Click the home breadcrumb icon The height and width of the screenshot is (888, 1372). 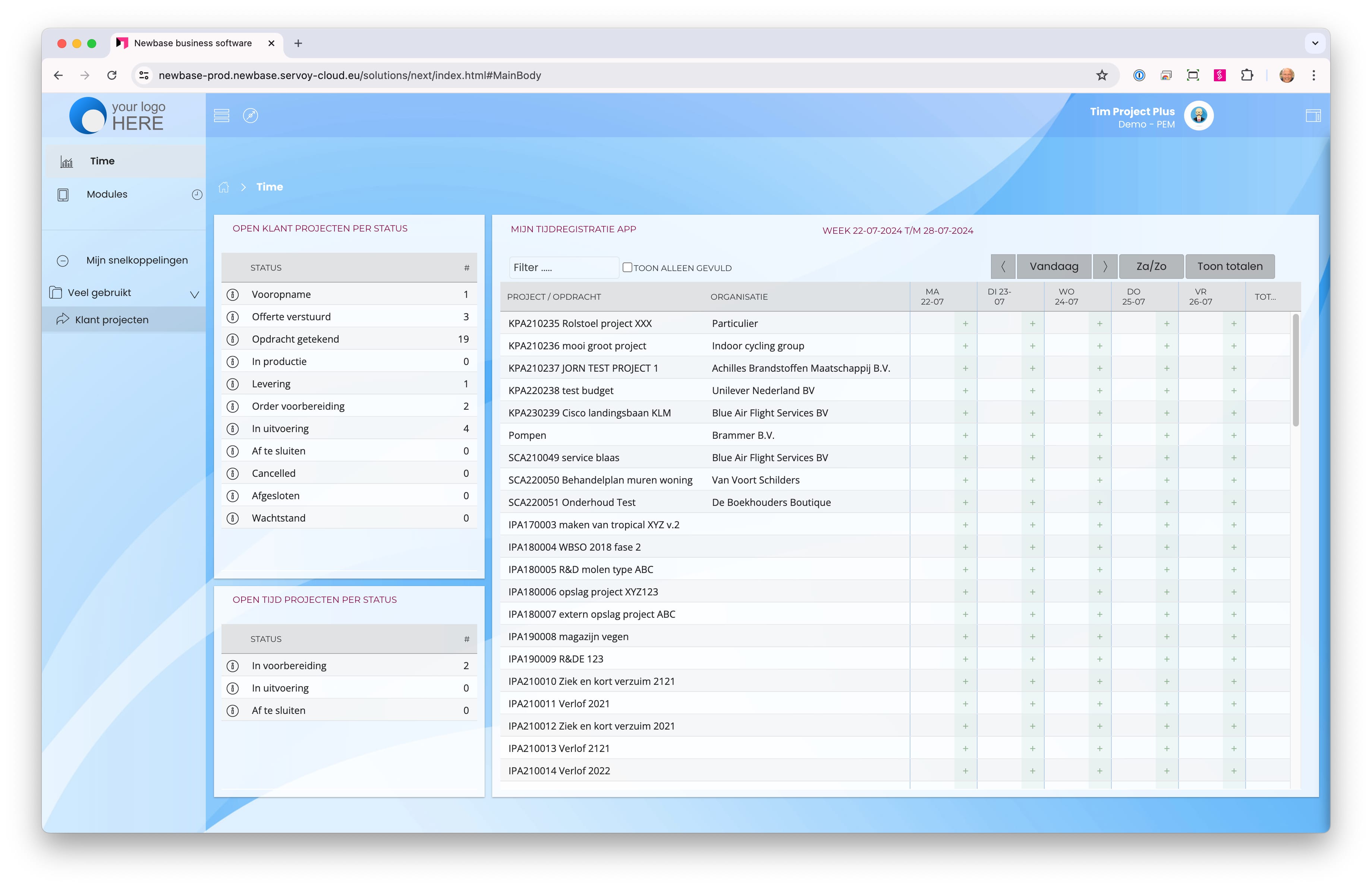[x=224, y=187]
